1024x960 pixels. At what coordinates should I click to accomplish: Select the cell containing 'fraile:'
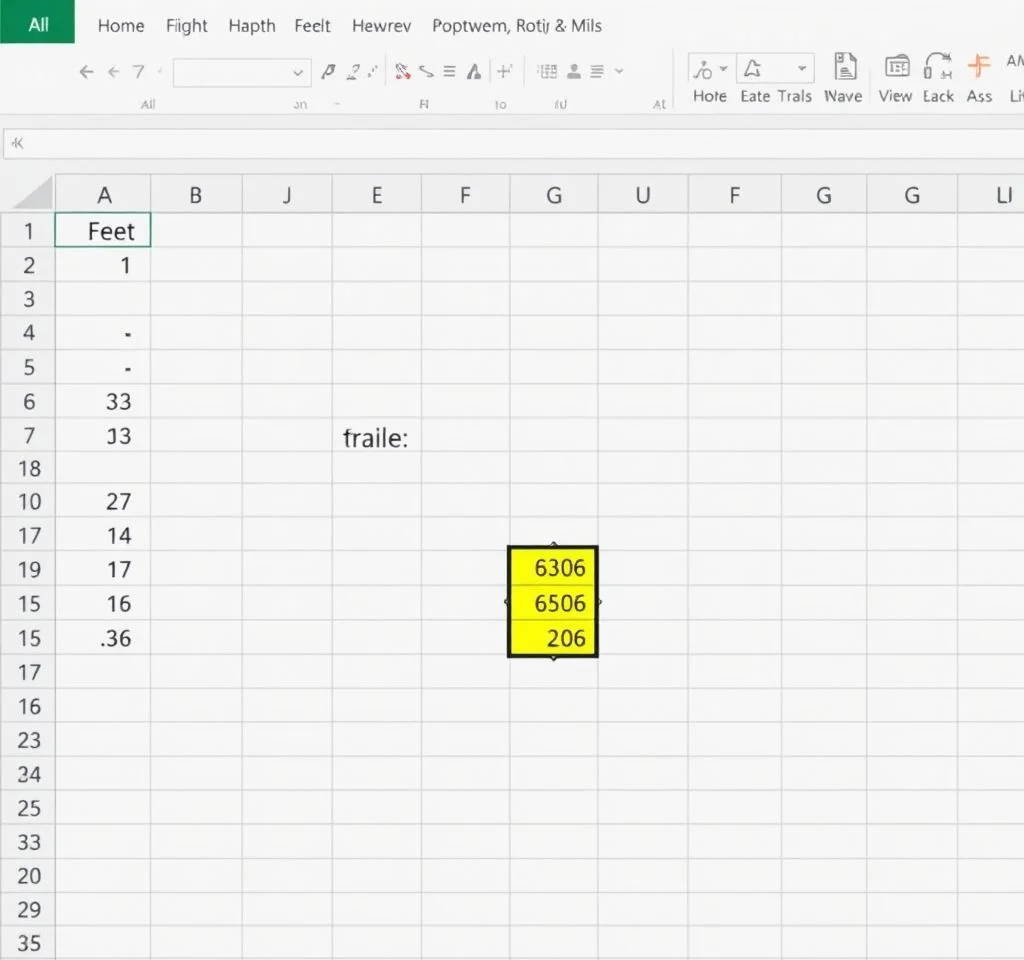point(376,438)
